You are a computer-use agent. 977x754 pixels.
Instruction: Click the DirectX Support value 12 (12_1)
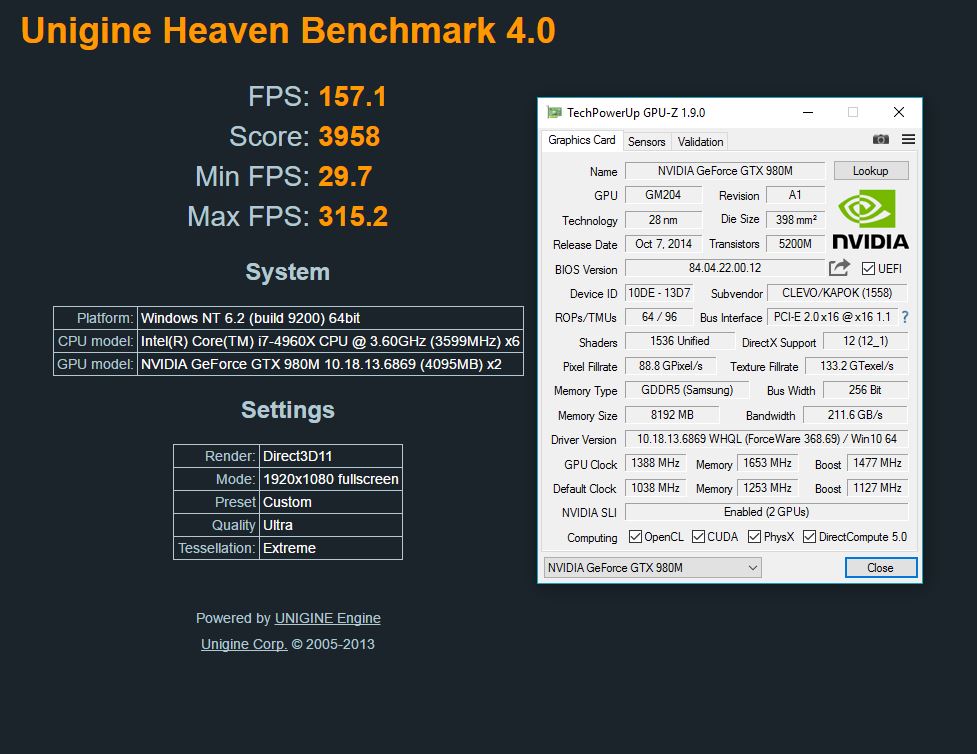coord(865,341)
